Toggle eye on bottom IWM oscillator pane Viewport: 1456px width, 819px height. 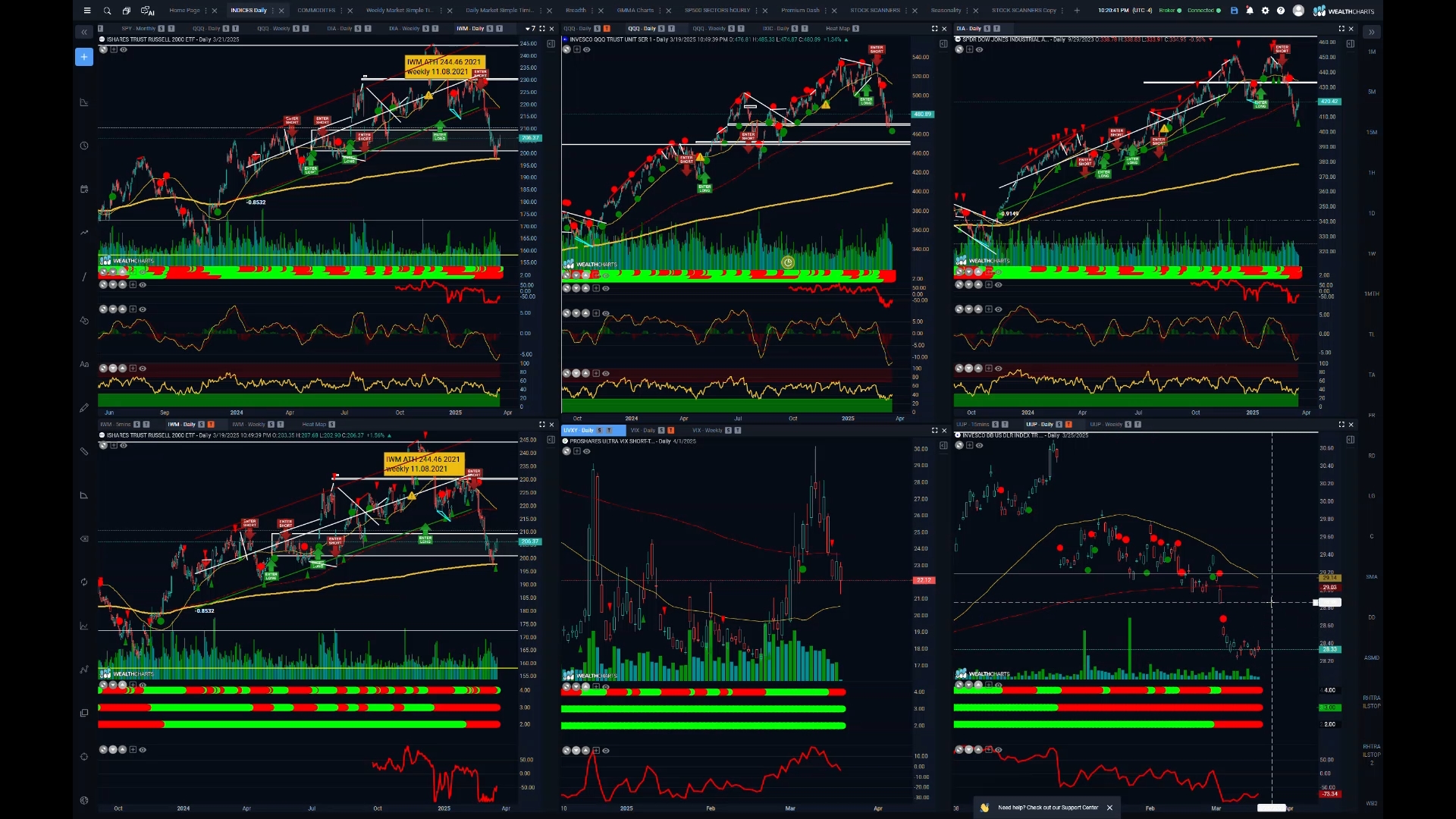tap(143, 749)
